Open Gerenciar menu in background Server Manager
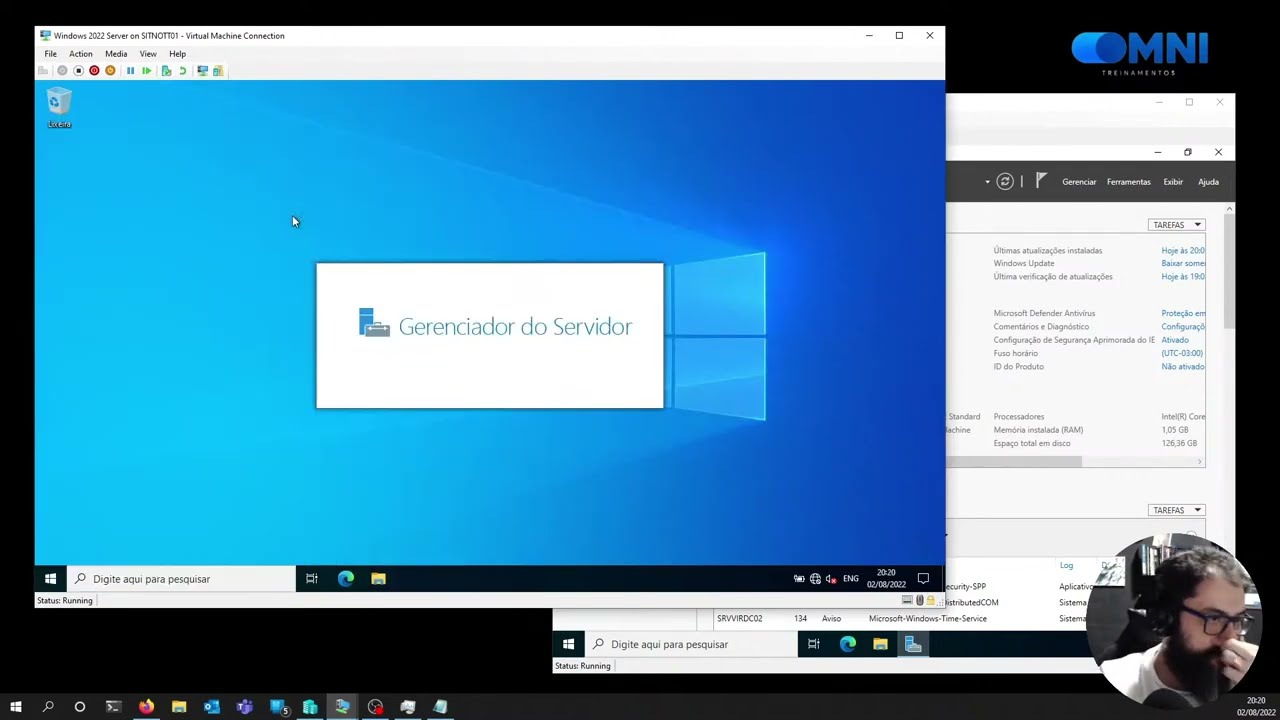1280x720 pixels. point(1079,182)
